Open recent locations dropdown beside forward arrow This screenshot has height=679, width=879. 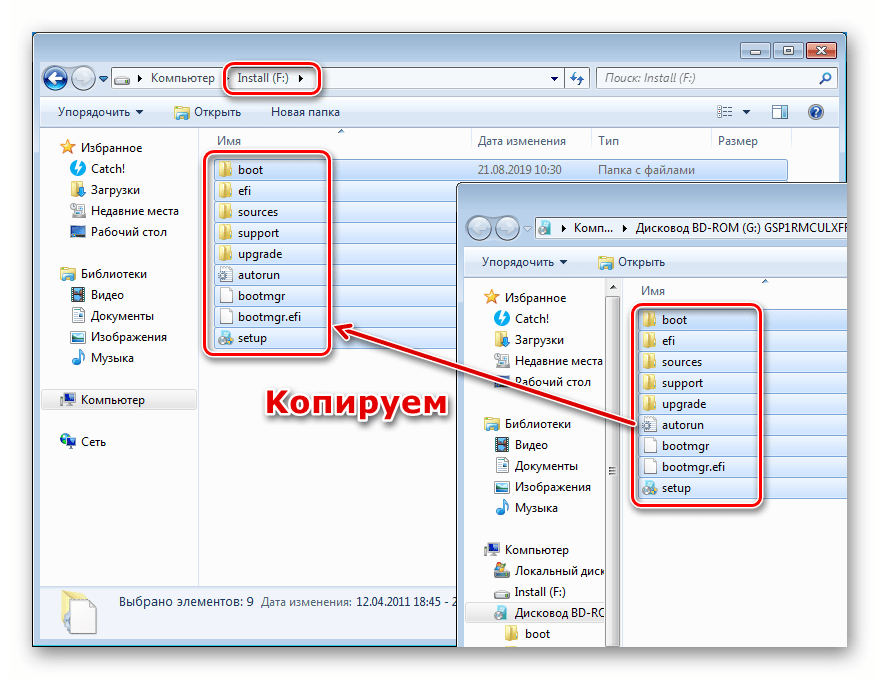(x=103, y=79)
